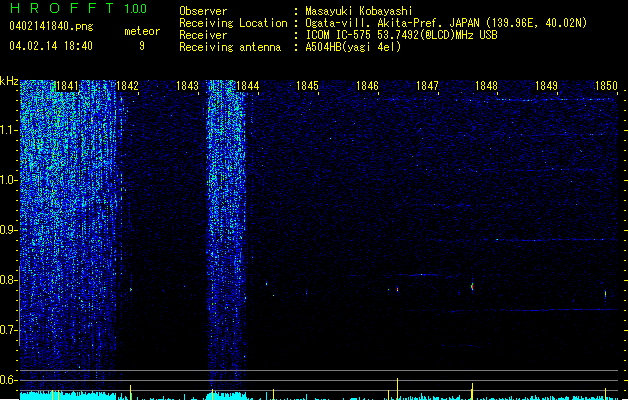The image size is (629, 400).
Task: Click the 1842 time marker
Action: click(x=127, y=86)
